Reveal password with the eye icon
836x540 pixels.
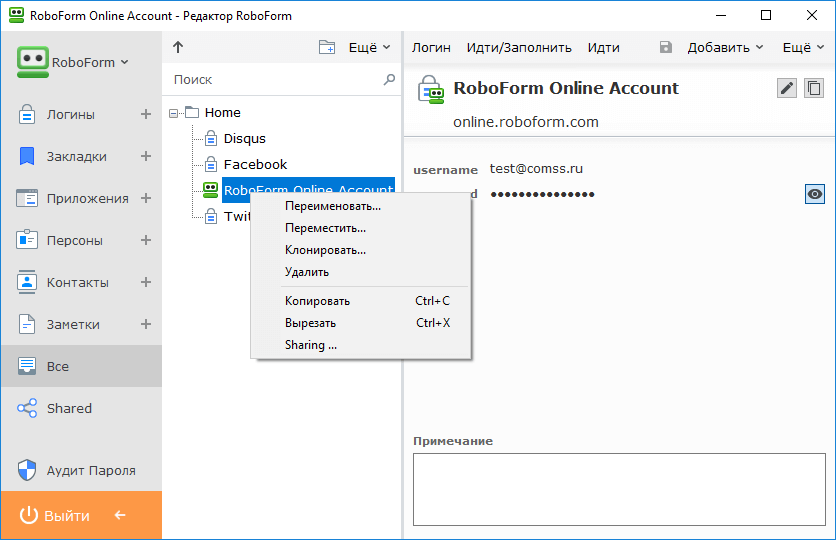(815, 194)
